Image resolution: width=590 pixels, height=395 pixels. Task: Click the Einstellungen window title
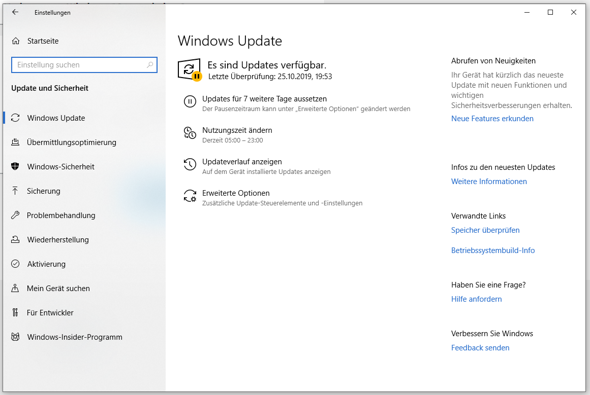click(52, 12)
